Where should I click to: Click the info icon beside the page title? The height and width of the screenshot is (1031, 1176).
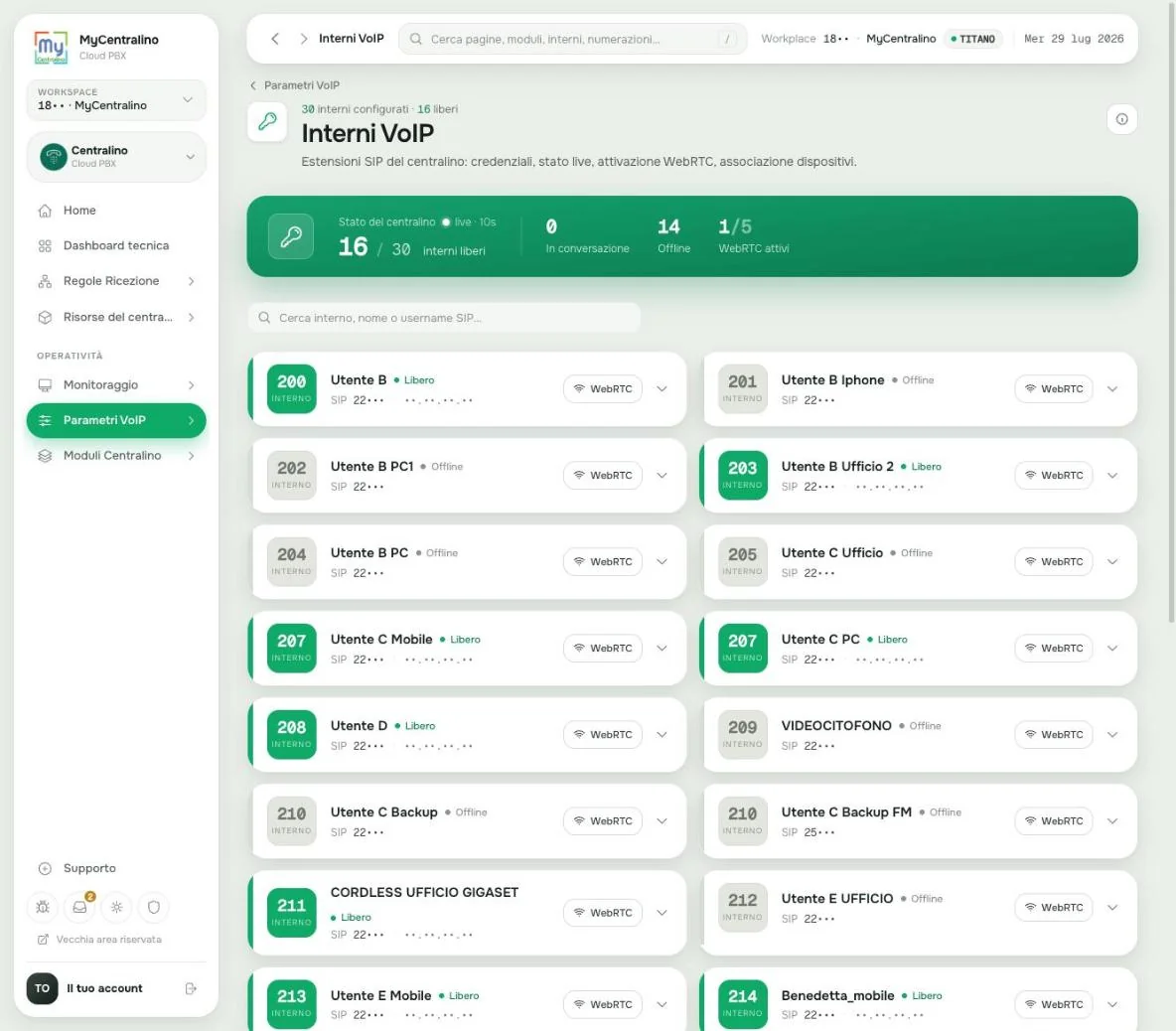point(1121,119)
